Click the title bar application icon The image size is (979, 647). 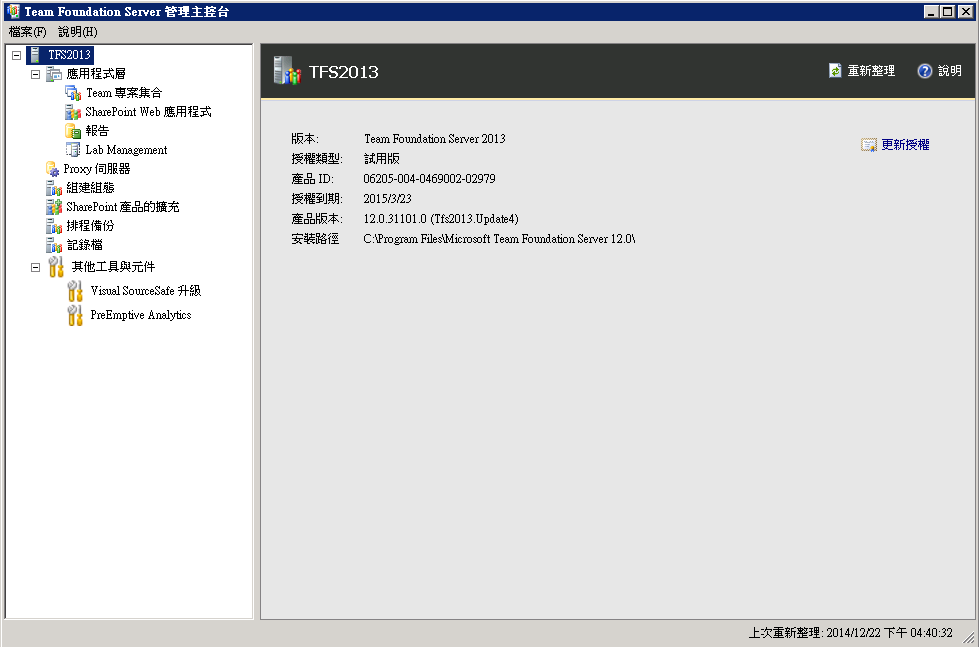click(12, 11)
